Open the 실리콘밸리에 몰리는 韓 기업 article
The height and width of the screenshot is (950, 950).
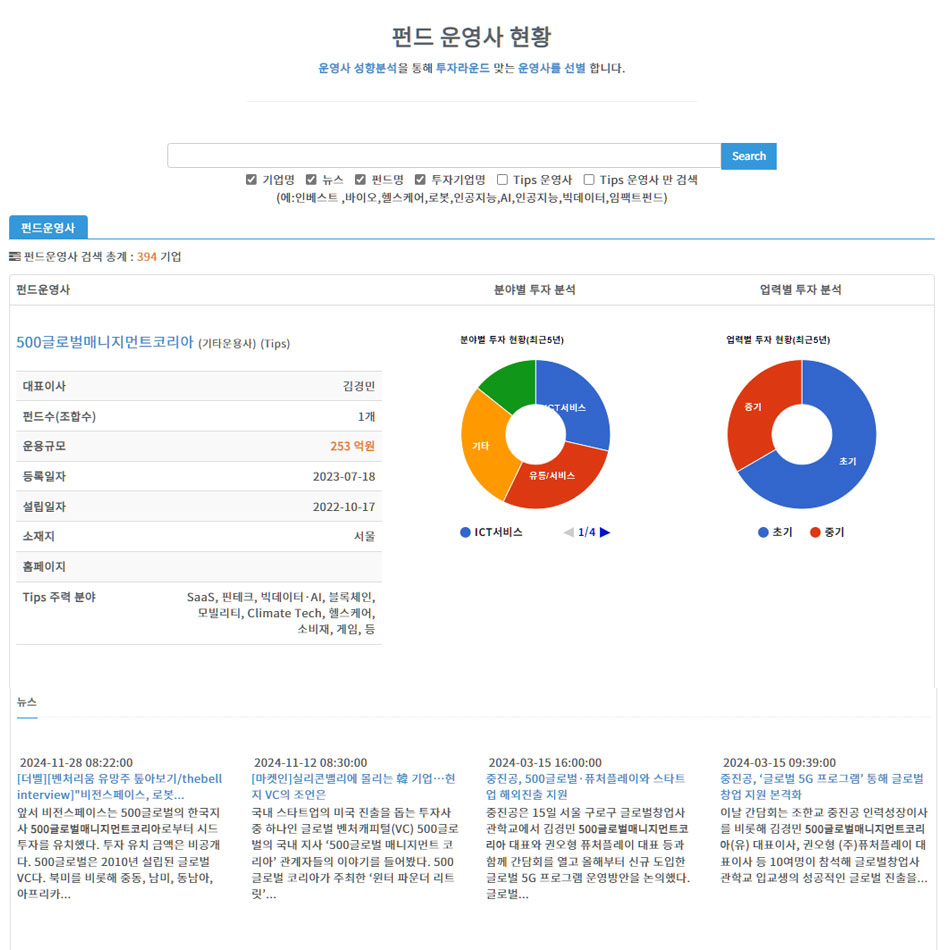click(353, 786)
